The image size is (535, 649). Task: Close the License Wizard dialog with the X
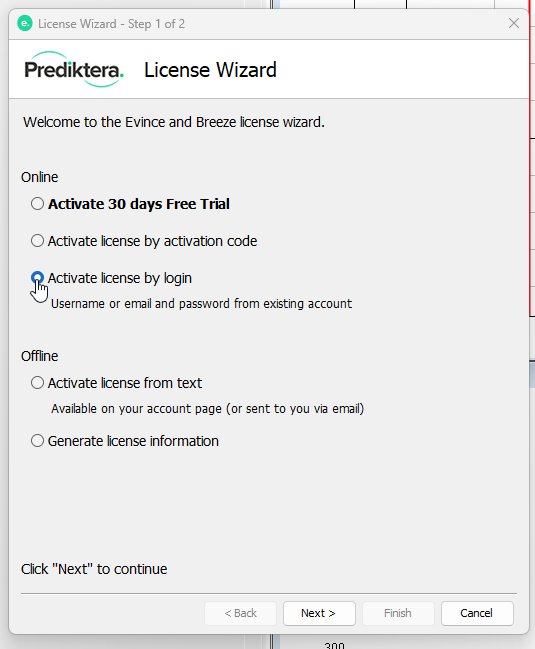[513, 23]
